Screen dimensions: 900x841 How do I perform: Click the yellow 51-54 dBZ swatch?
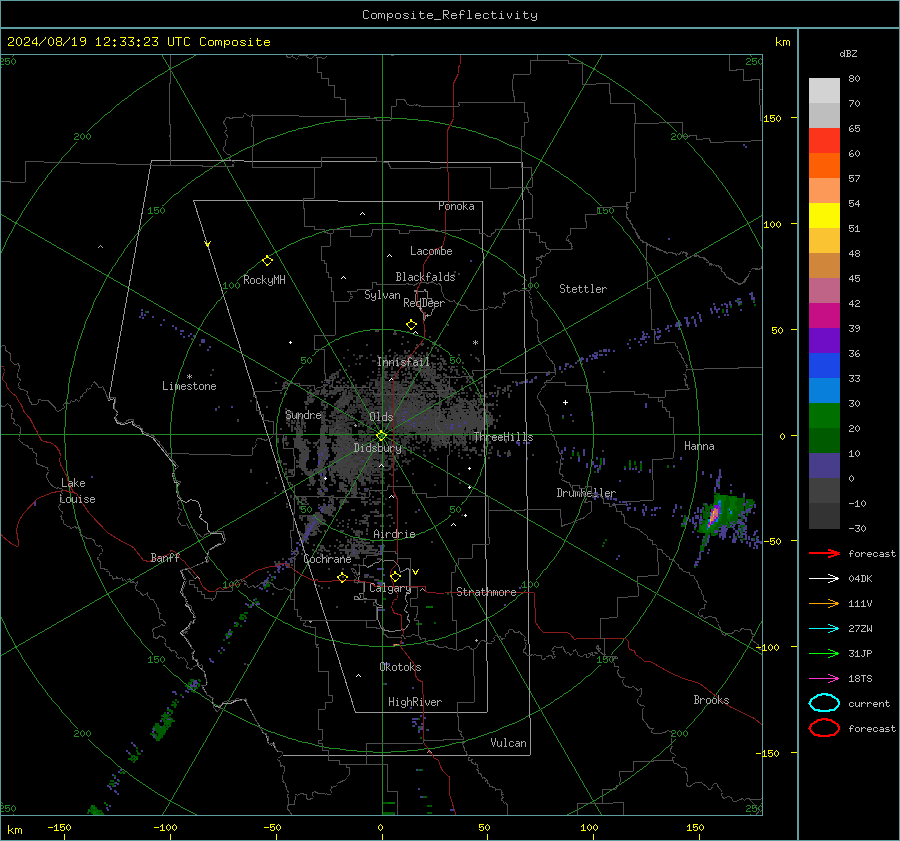pos(824,216)
